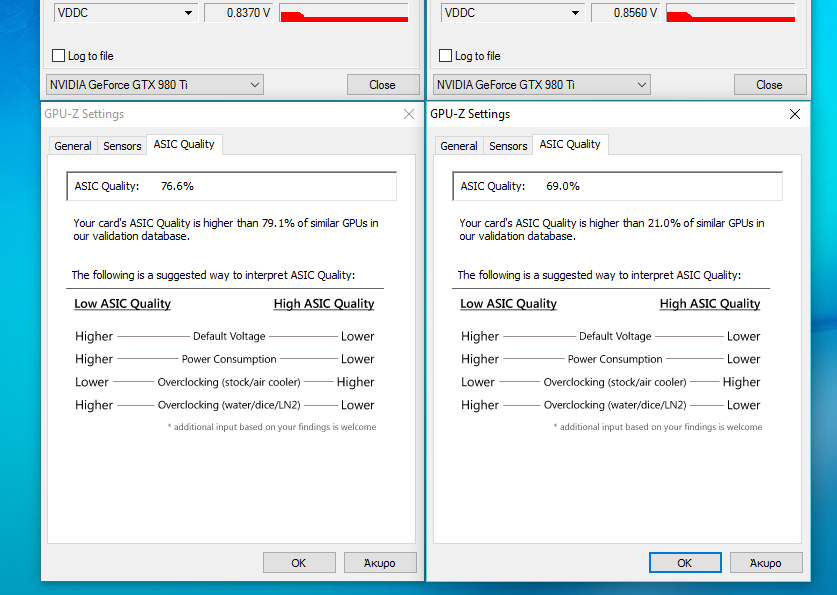Screen dimensions: 837x595
Task: Expand GTX 980 Ti GPU selector in right window
Action: [542, 84]
